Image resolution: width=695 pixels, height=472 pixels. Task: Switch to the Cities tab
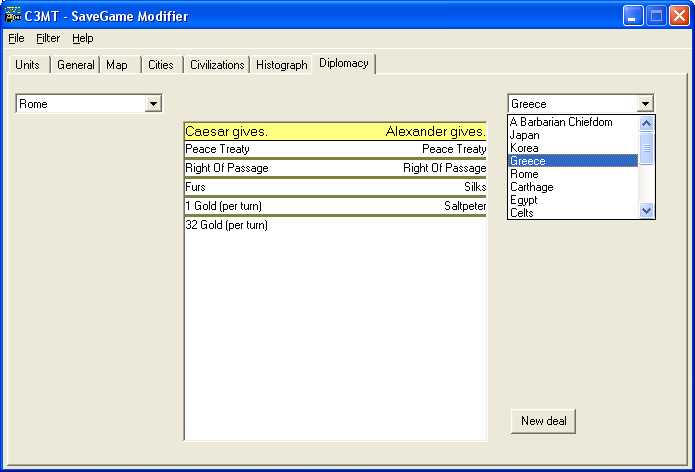[160, 65]
